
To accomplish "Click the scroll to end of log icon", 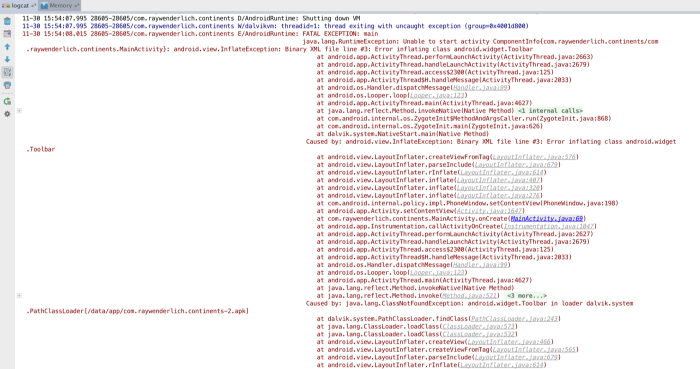I will tap(7, 34).
